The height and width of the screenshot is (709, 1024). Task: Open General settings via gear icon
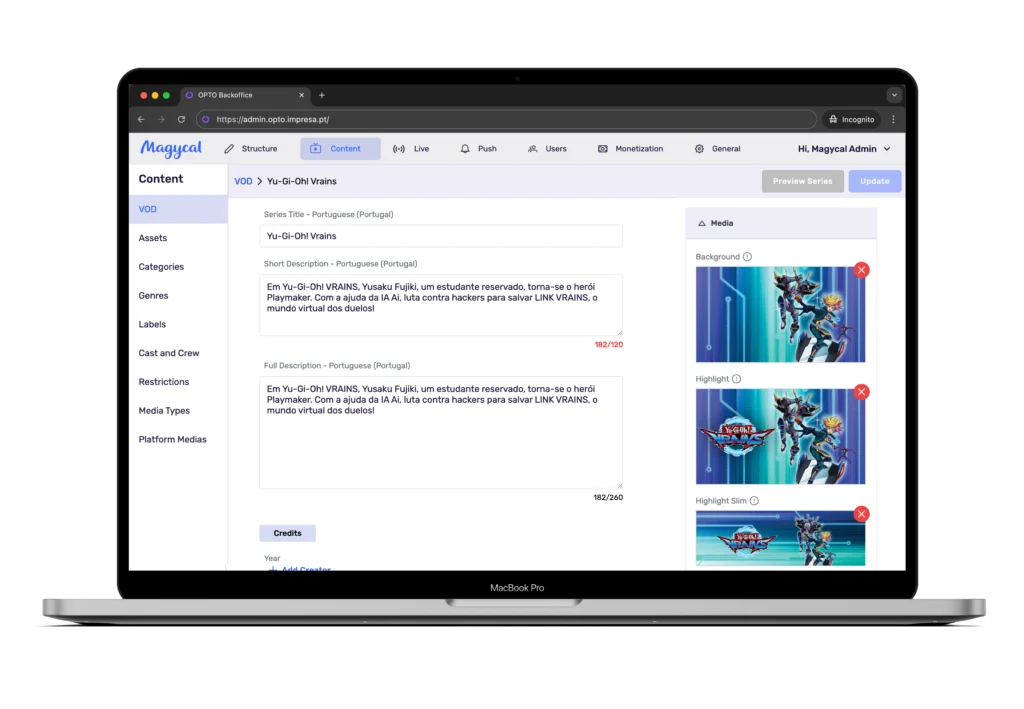coord(697,148)
